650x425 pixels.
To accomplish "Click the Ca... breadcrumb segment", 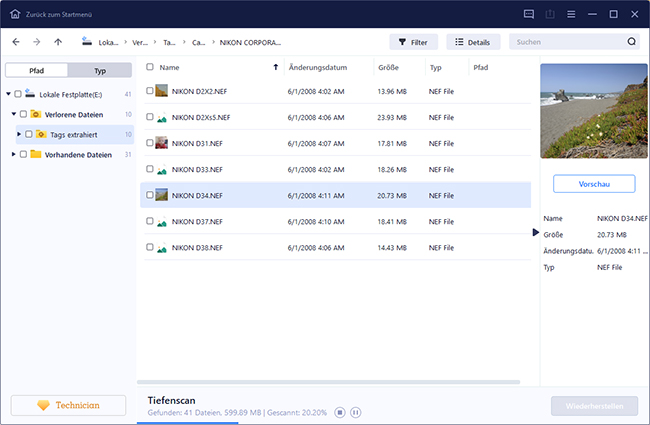I will [x=198, y=42].
